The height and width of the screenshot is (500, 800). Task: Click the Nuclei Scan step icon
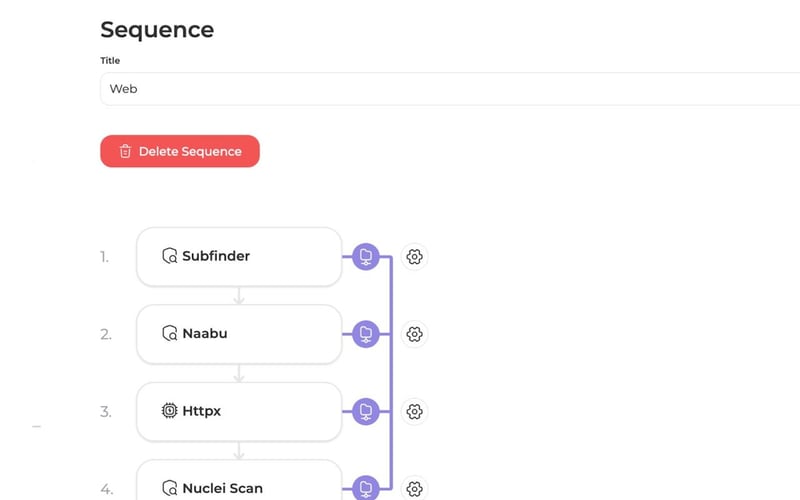pyautogui.click(x=170, y=488)
